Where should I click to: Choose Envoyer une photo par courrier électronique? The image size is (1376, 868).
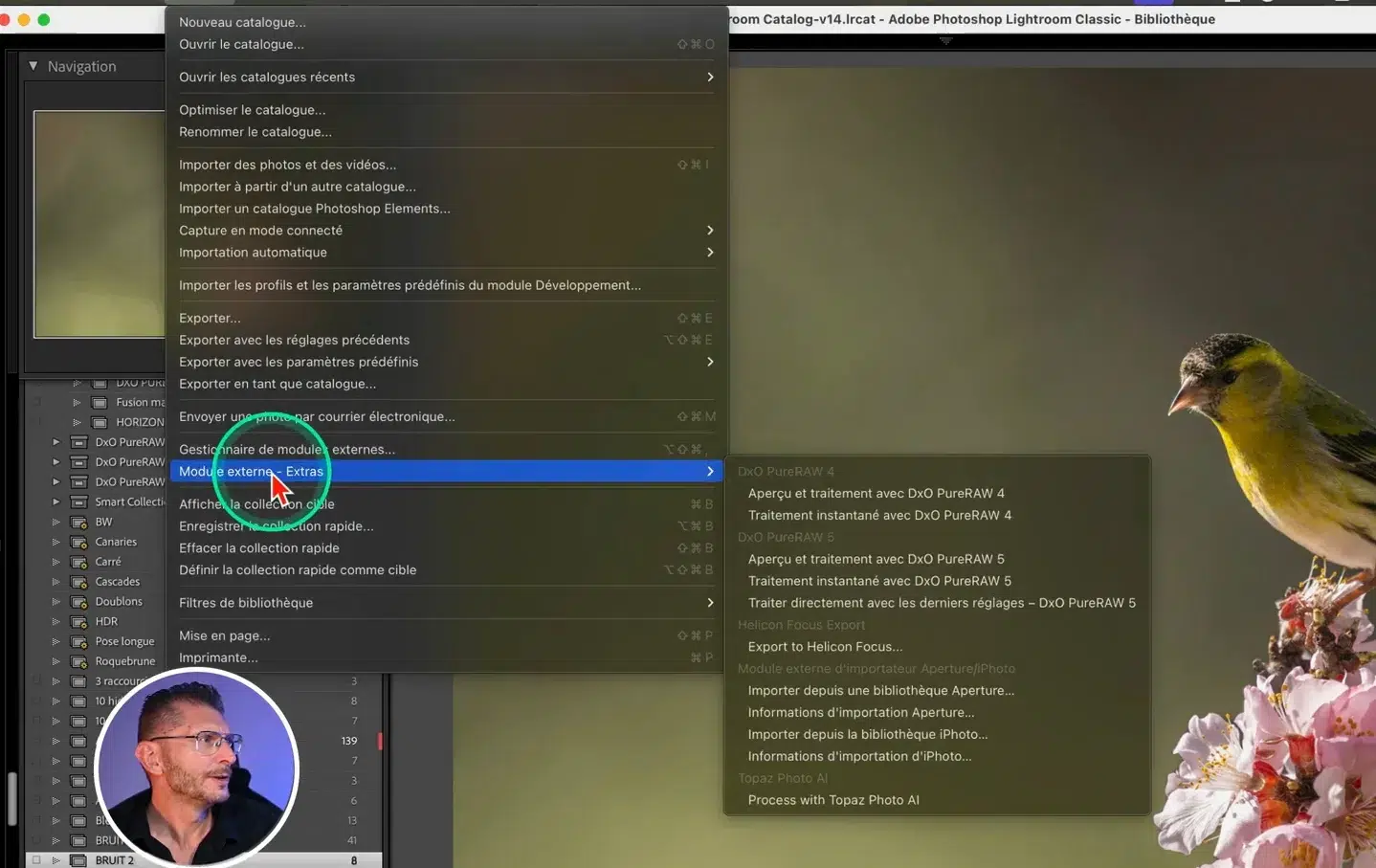point(446,416)
